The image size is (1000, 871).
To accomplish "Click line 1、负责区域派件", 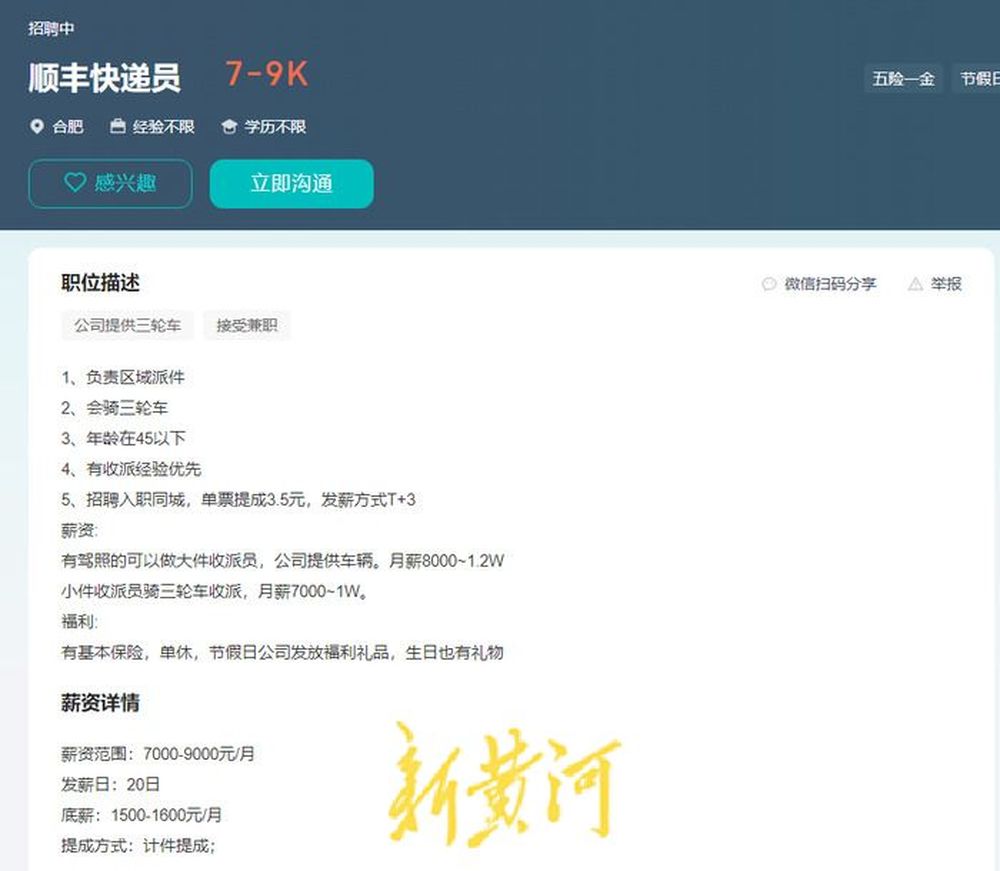I will [123, 377].
